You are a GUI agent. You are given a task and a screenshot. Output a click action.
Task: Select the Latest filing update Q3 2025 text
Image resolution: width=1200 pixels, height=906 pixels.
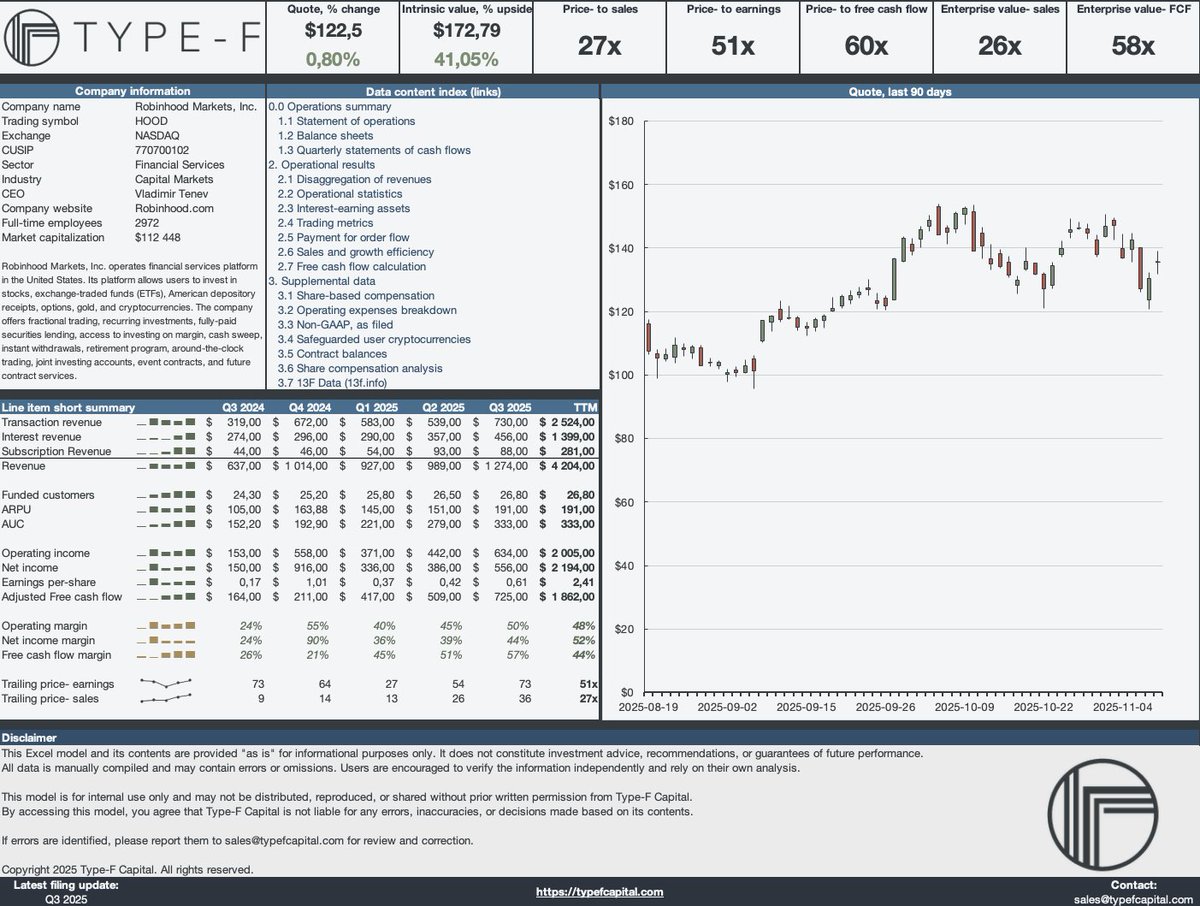point(68,899)
